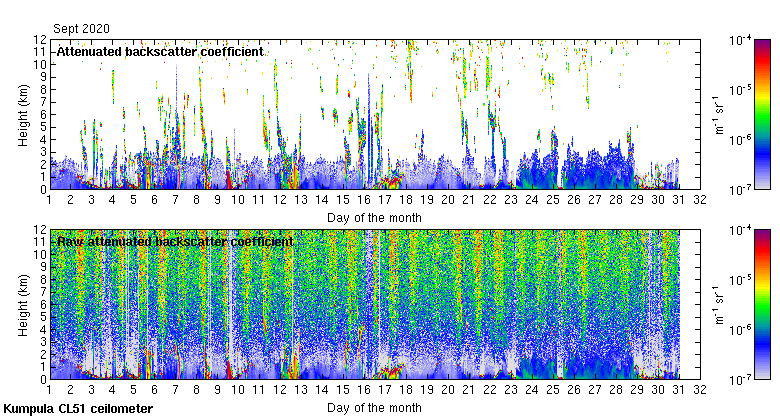Click the 0 km tick label on the top plot

coord(43,190)
